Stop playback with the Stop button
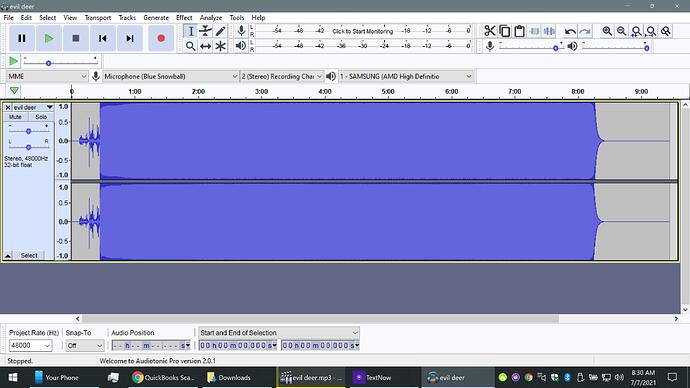The height and width of the screenshot is (388, 690). [x=76, y=39]
